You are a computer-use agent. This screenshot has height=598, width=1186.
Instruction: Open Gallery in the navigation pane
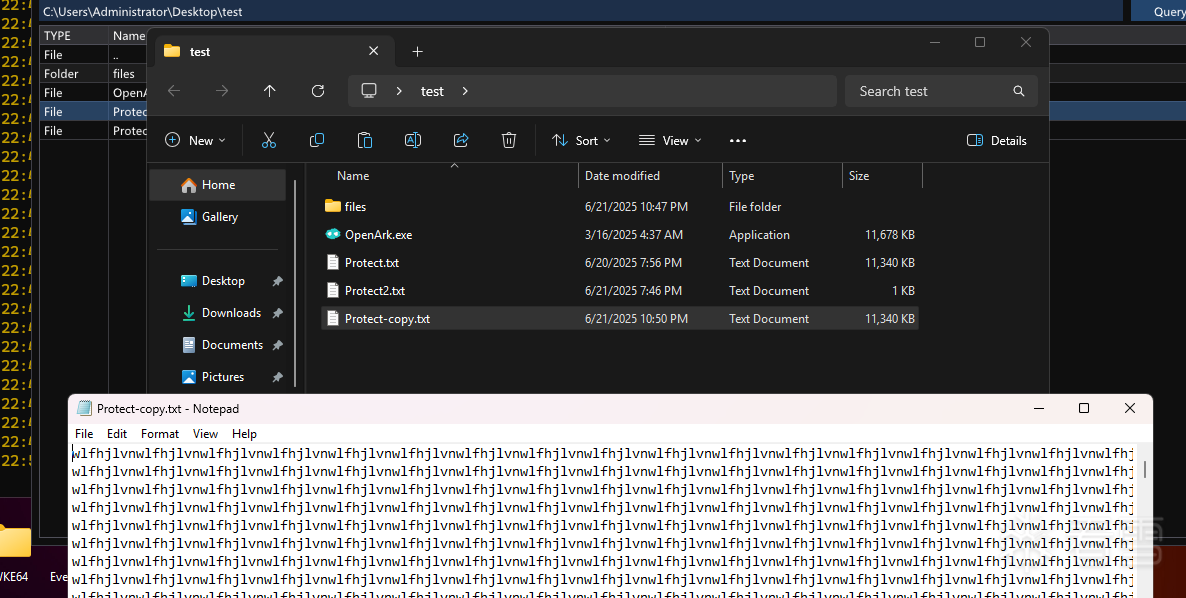click(x=218, y=217)
